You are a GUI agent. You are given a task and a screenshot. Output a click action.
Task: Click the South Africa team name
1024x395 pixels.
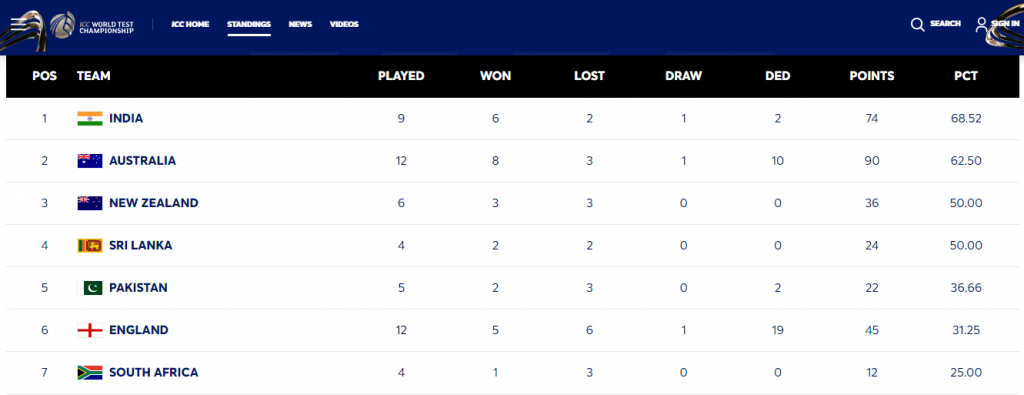click(x=153, y=373)
